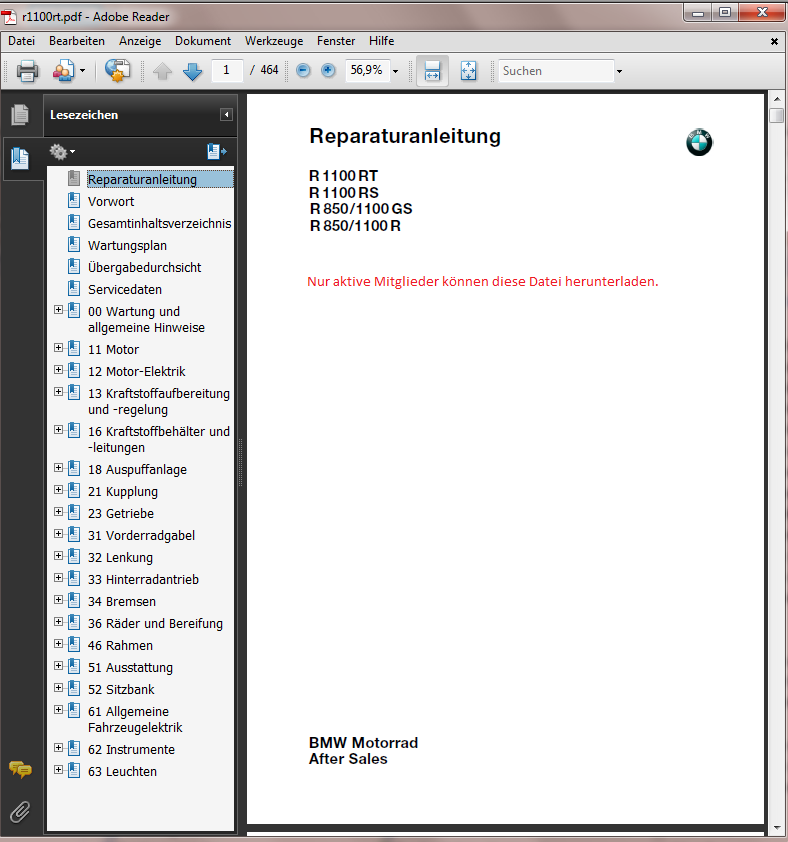
Task: Open the attachments paperclip icon
Action: [x=20, y=812]
